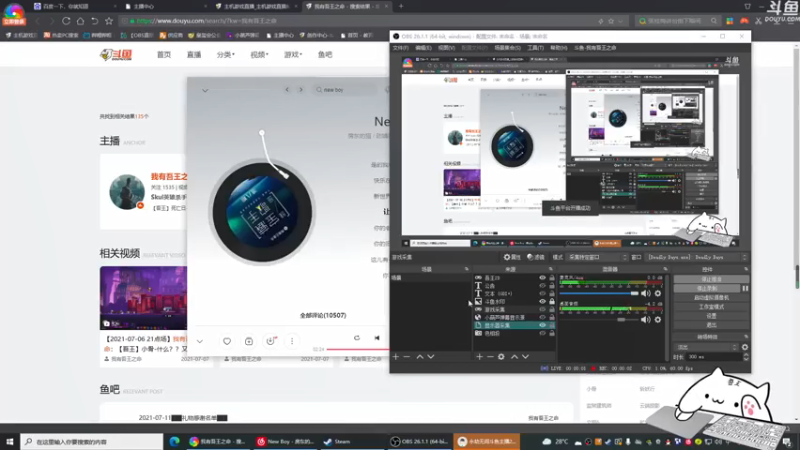Toggle visibility of first OBS source
Viewport: 800px width, 450px height.
542,278
